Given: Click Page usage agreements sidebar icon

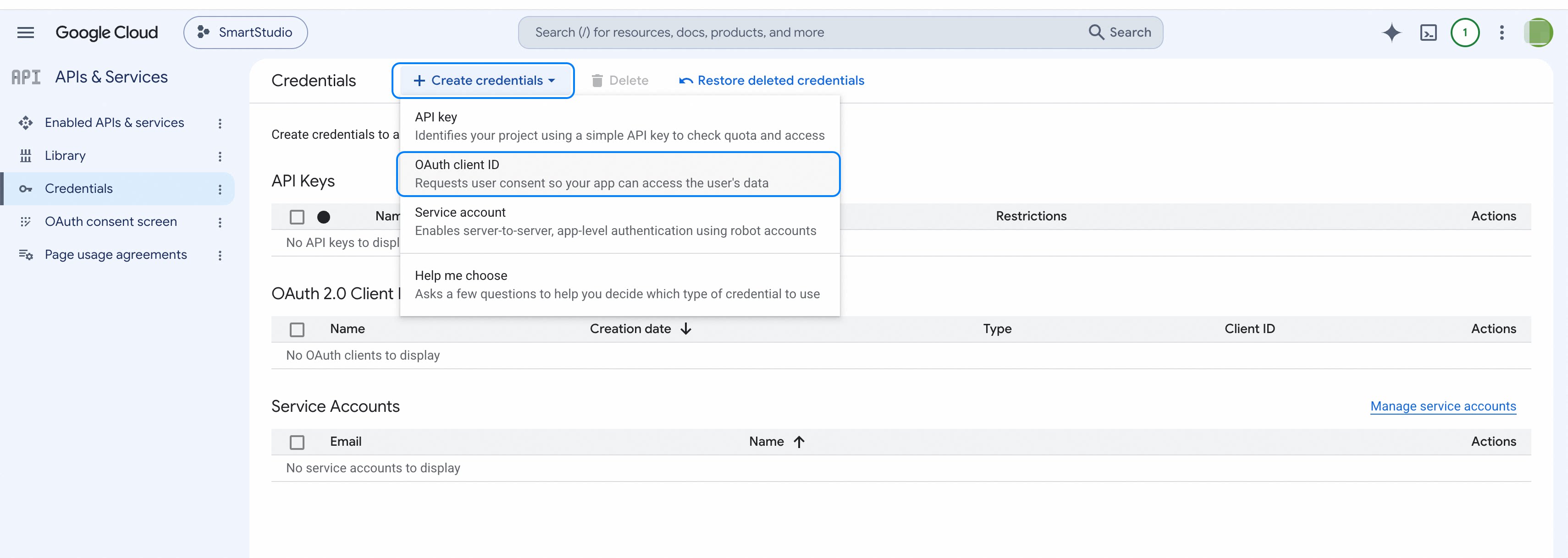Looking at the screenshot, I should [x=26, y=254].
